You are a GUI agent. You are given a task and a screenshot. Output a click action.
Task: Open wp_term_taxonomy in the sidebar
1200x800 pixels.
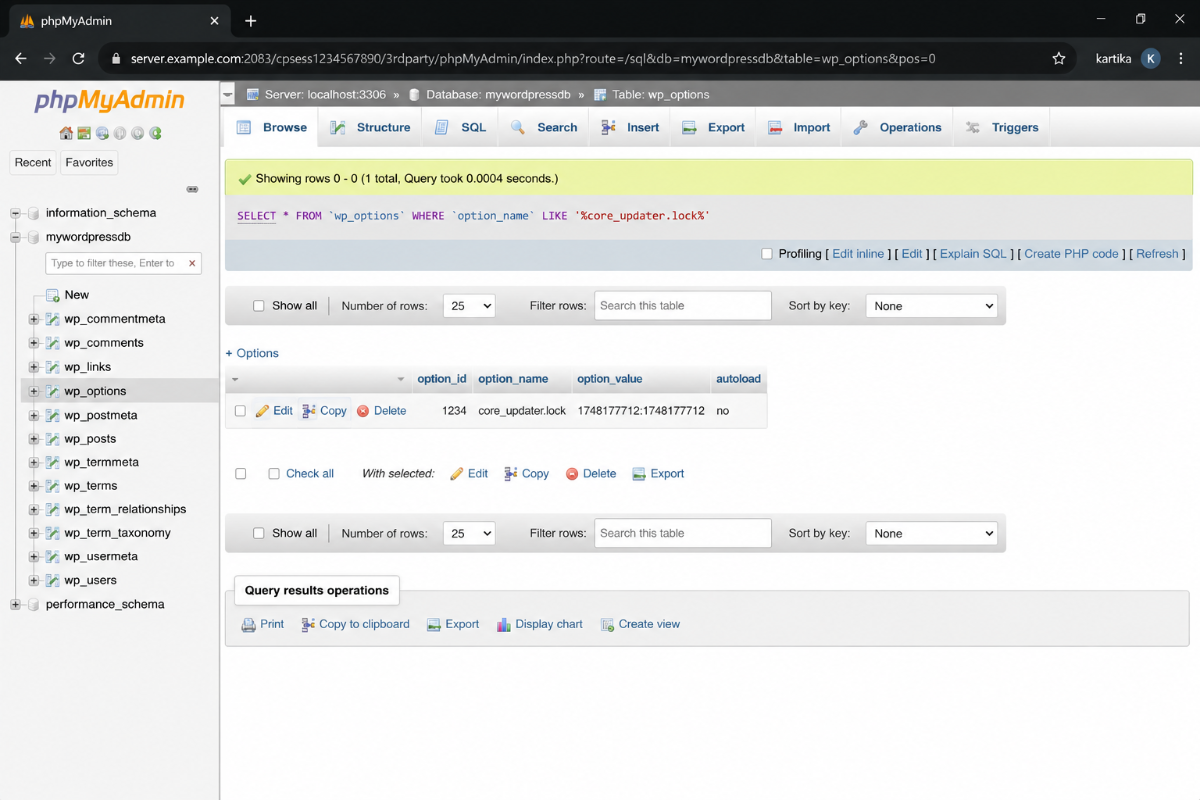117,533
